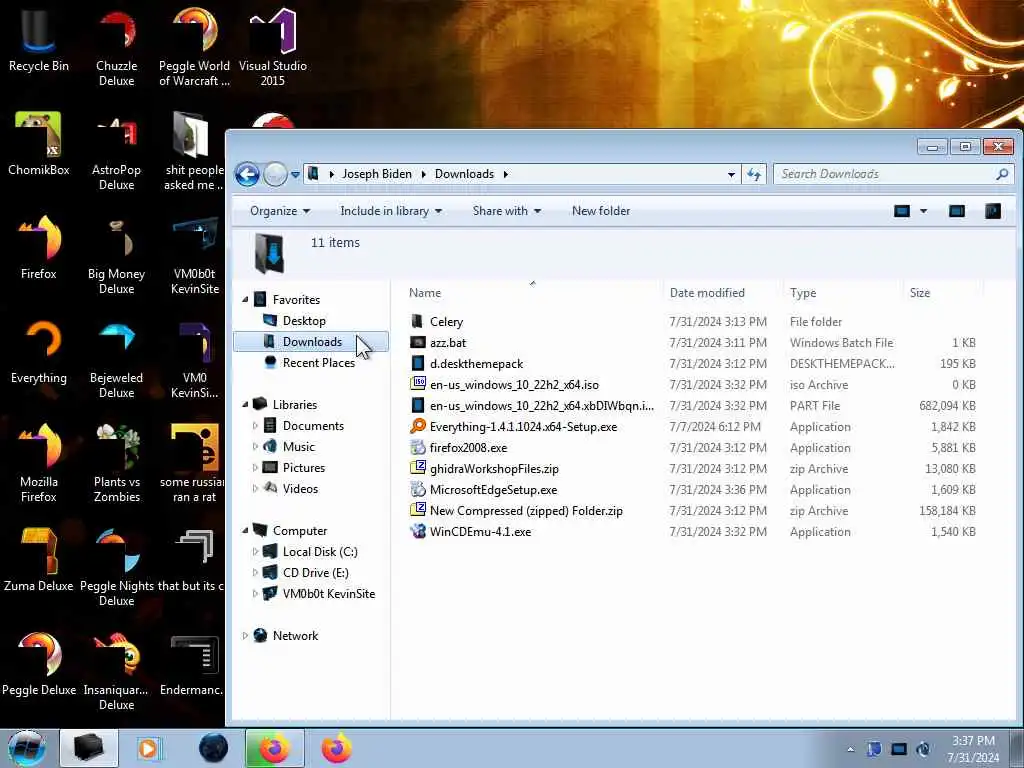The width and height of the screenshot is (1024, 768).
Task: Select AstroPop Deluxe desktop icon
Action: [116, 152]
